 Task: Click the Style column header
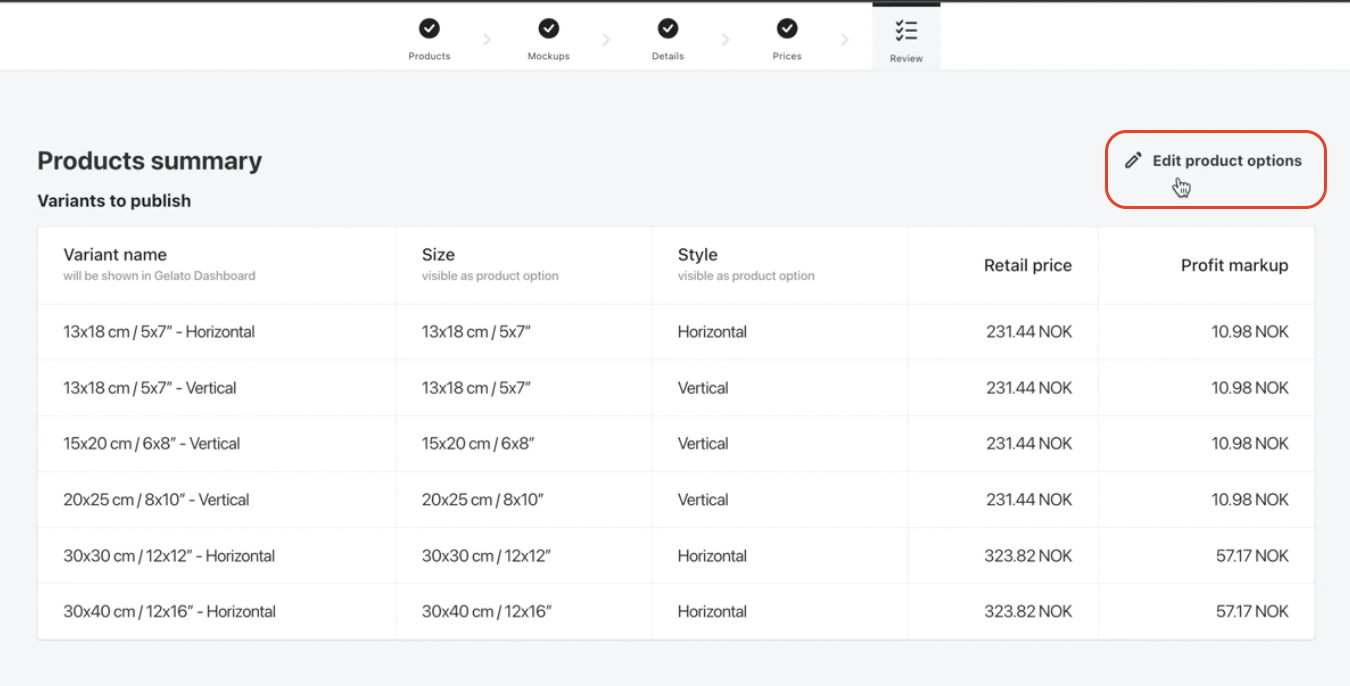tap(698, 254)
